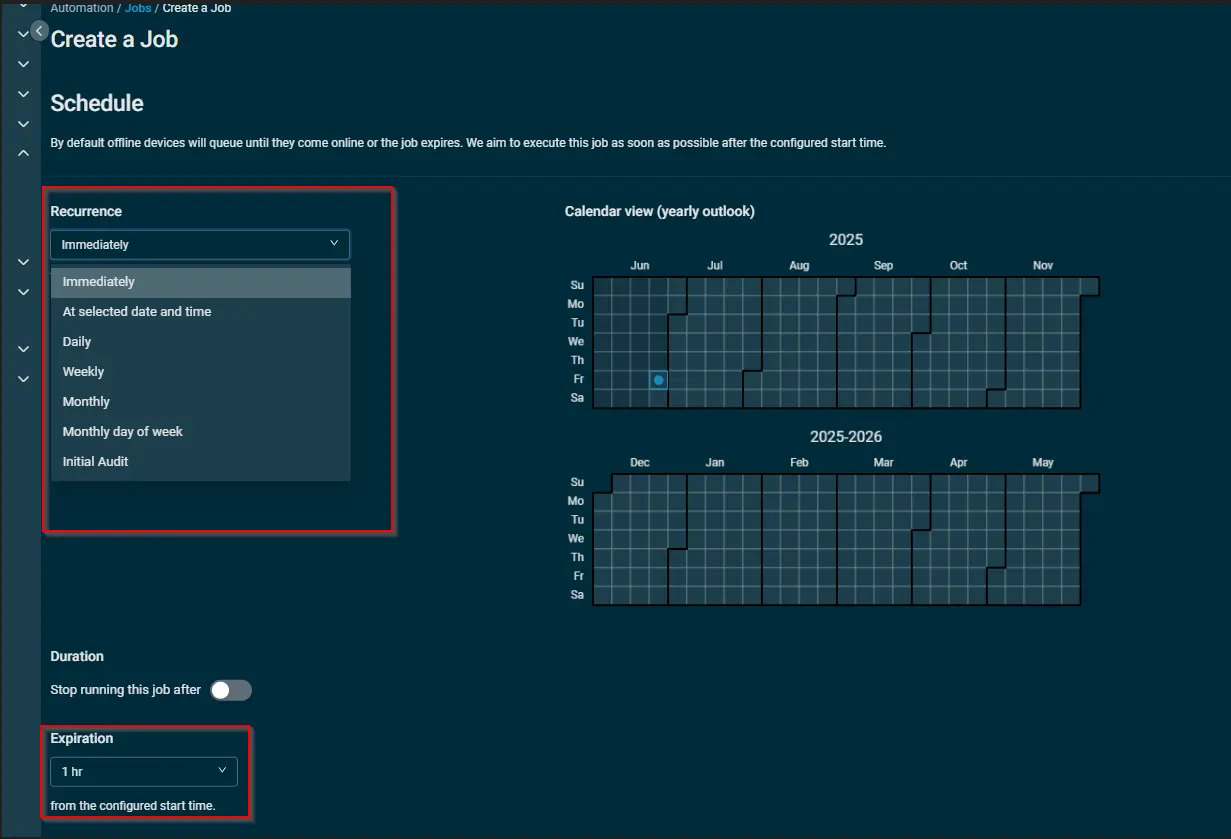
Task: Pick the Initial Audit recurrence option
Action: click(200, 462)
